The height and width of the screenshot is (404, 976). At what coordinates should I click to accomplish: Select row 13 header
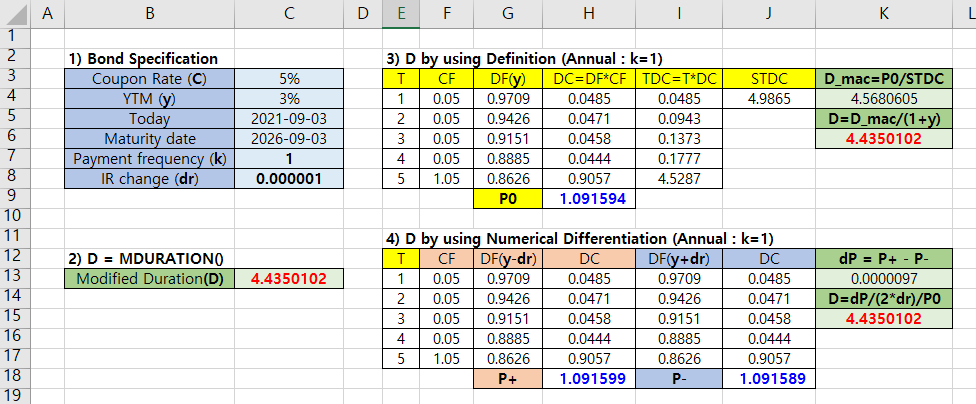click(15, 277)
